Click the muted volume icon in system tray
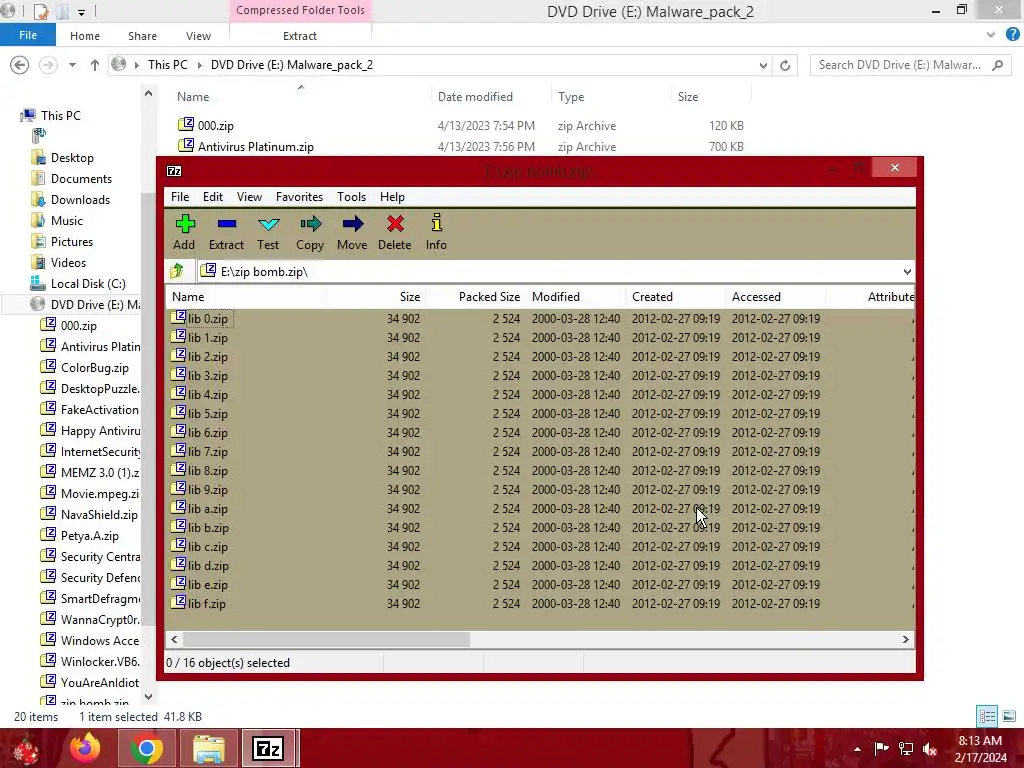Screen dimensions: 1024x768 pos(931,749)
